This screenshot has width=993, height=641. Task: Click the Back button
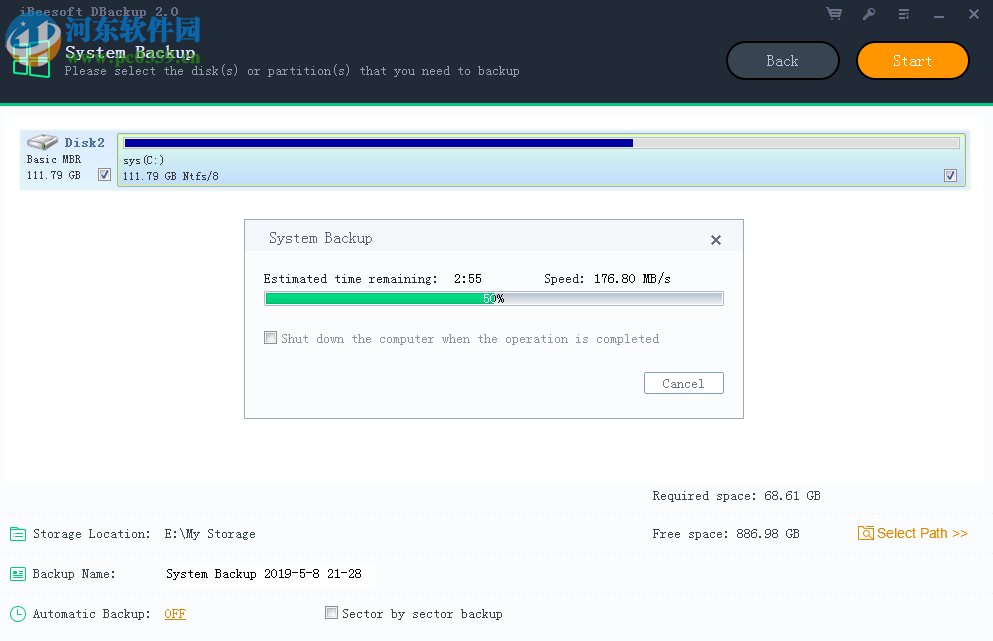click(x=782, y=60)
